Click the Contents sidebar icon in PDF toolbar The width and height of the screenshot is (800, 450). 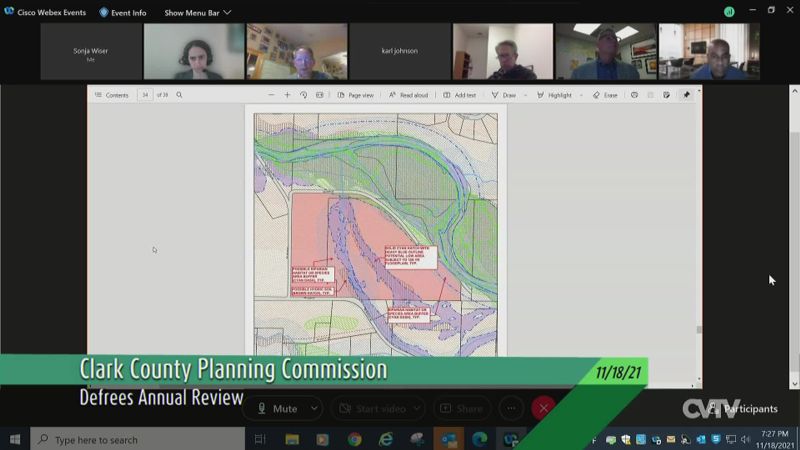tap(99, 95)
